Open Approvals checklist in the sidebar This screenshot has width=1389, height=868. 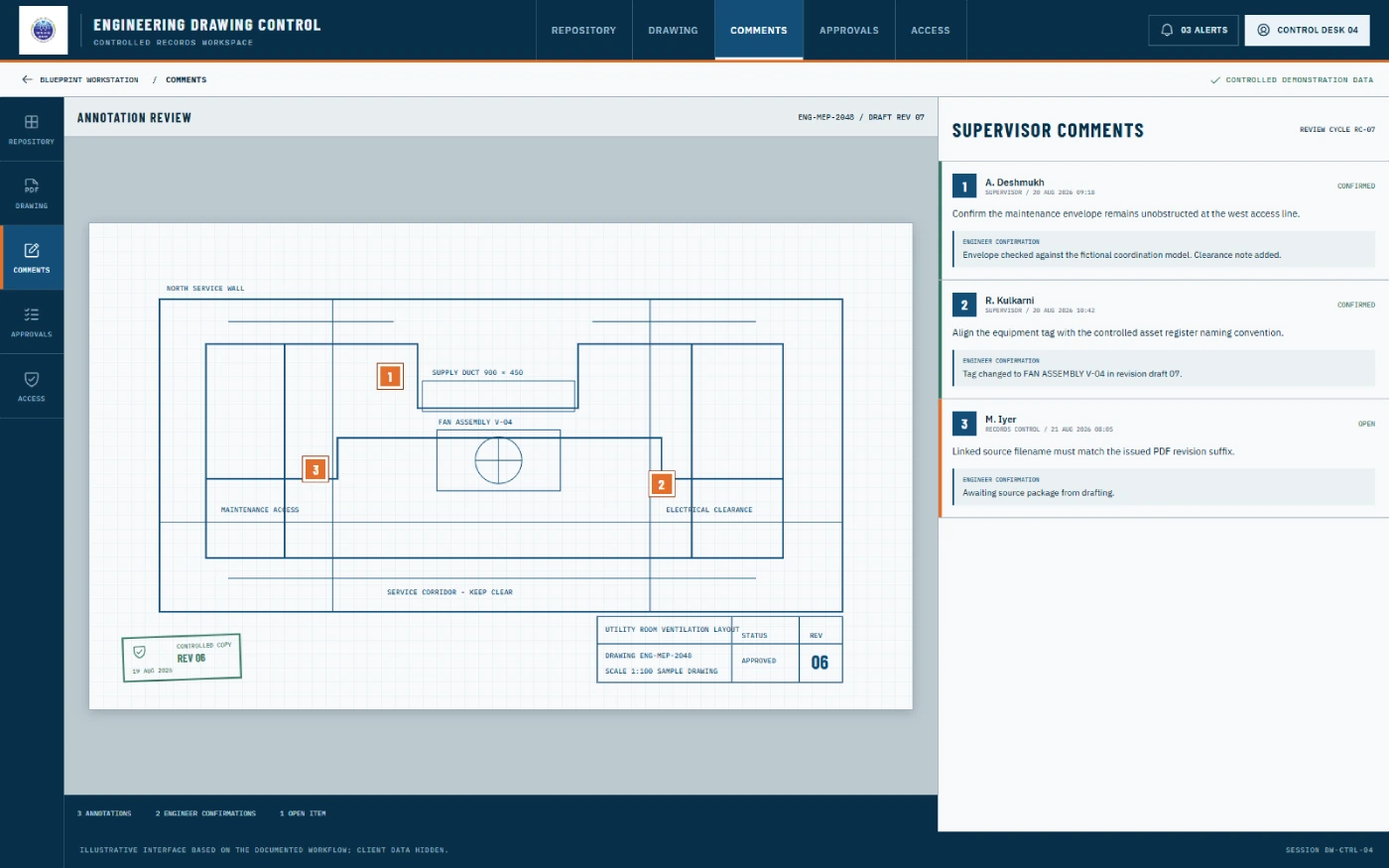32,321
